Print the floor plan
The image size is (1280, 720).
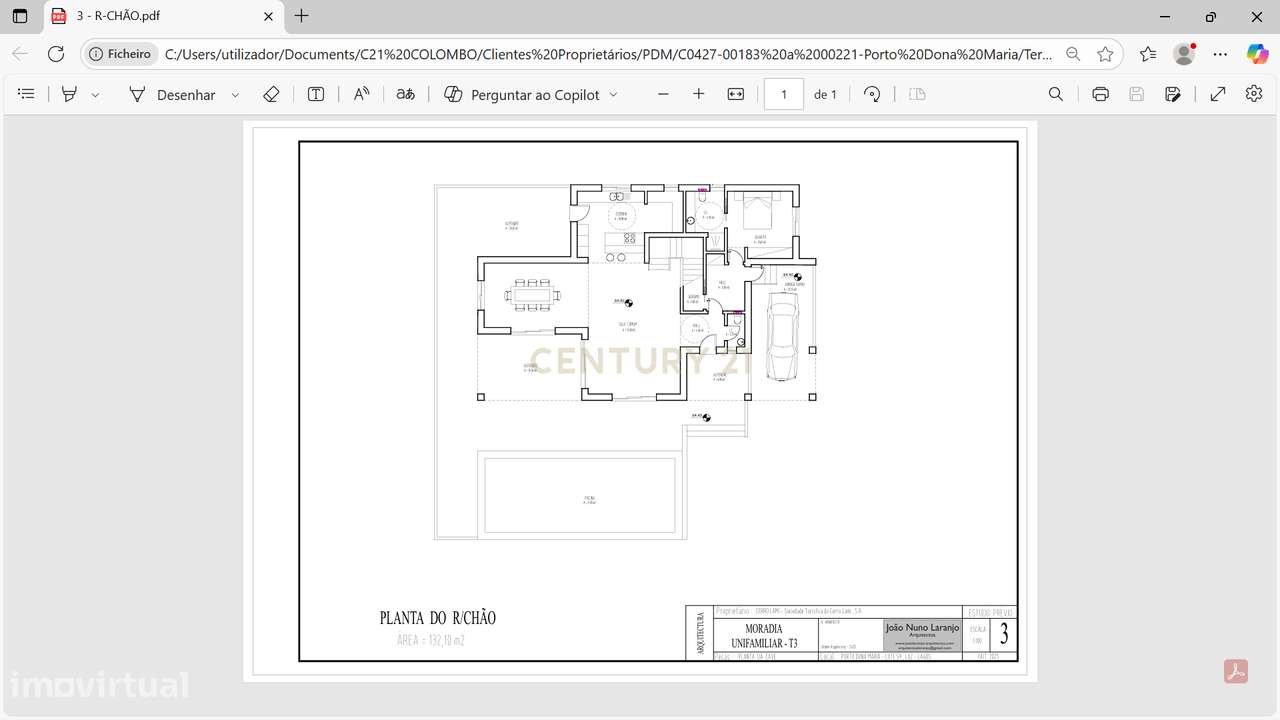pos(1100,94)
